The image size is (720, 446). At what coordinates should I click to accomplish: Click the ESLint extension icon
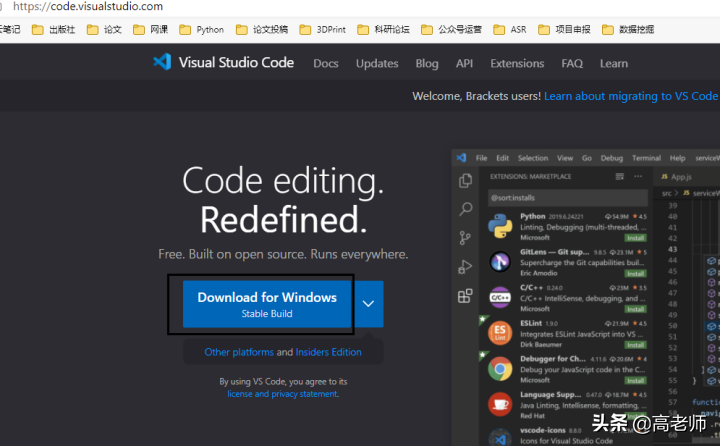click(x=500, y=333)
